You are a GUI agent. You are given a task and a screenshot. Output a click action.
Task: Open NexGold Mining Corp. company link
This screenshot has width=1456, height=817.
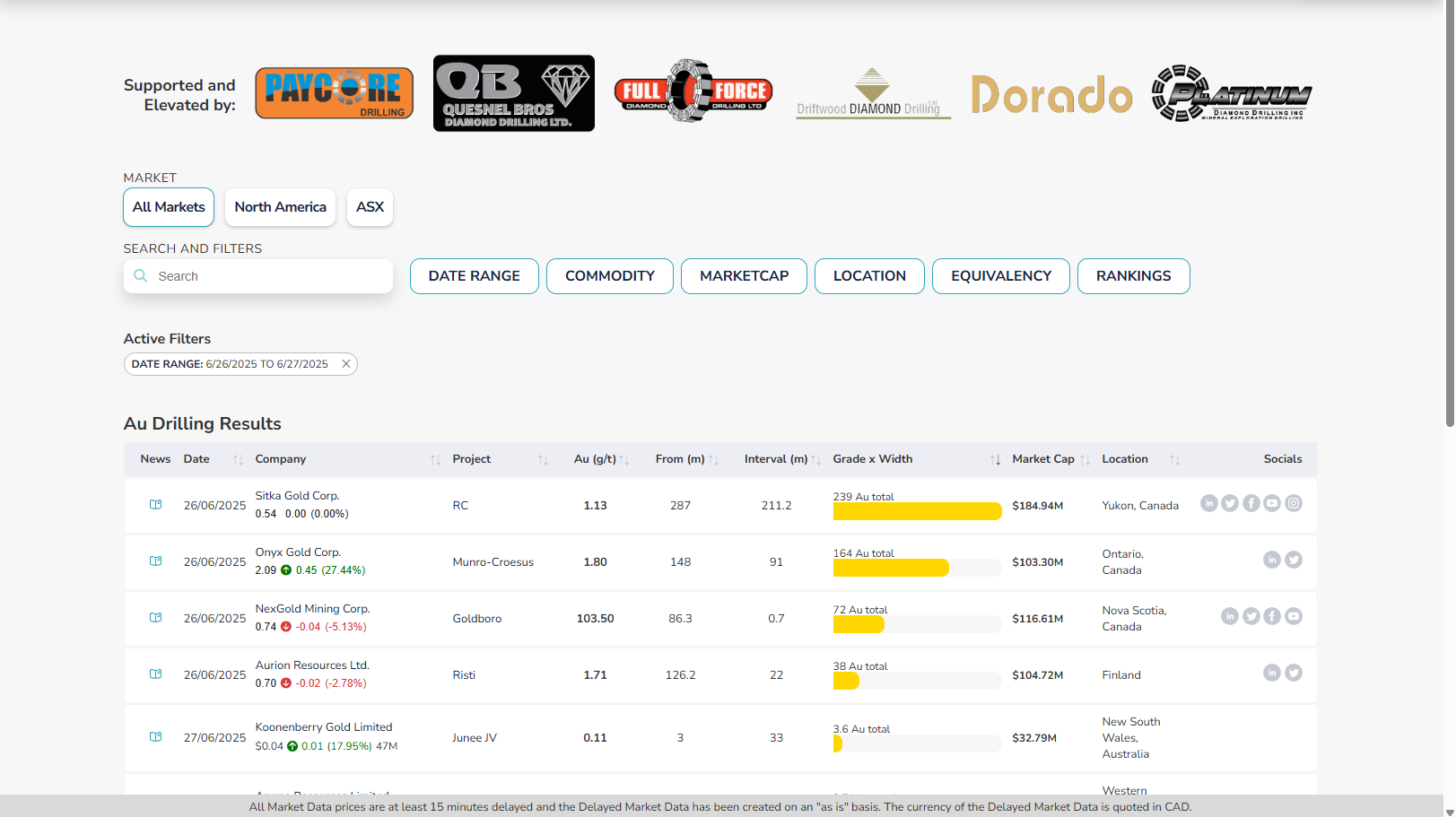(312, 609)
